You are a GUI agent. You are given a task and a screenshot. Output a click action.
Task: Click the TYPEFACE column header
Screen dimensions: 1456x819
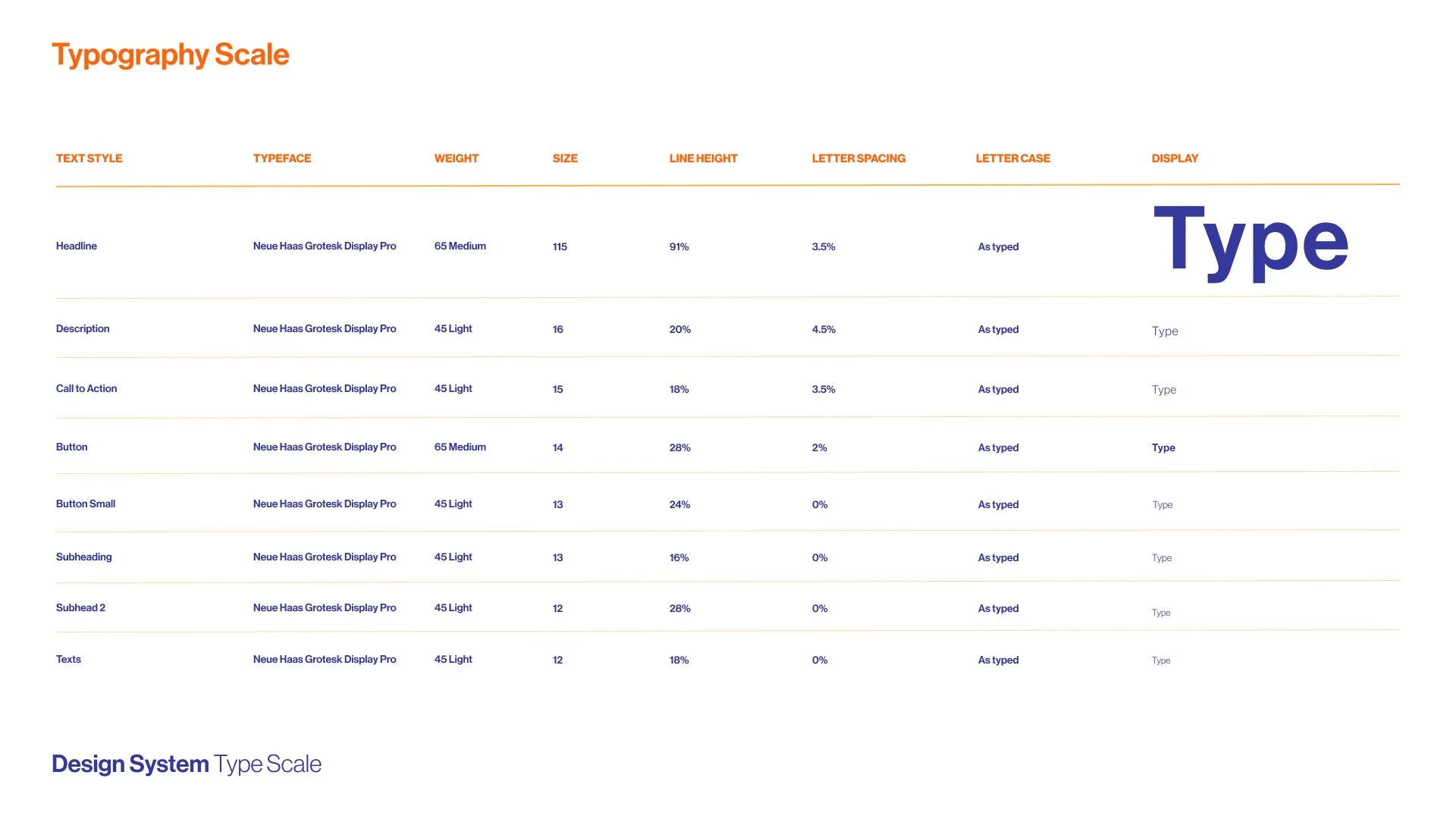(281, 158)
